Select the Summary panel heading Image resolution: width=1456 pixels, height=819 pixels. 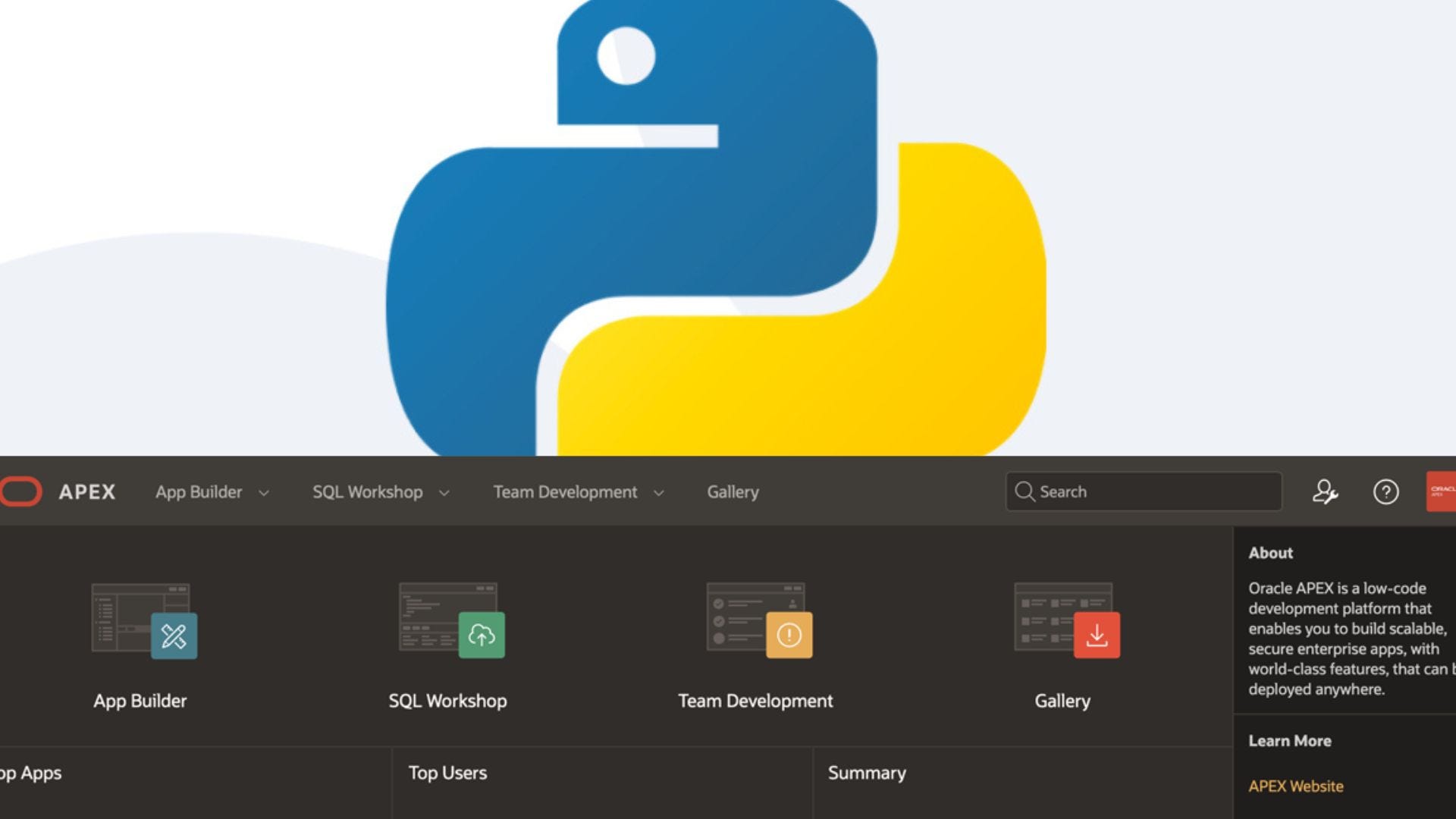click(867, 773)
